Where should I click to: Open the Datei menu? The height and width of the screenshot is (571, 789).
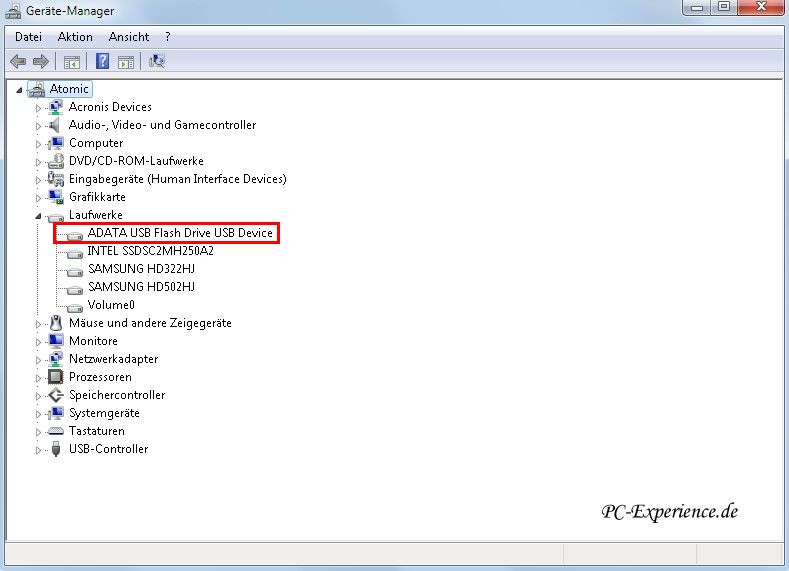tap(28, 37)
